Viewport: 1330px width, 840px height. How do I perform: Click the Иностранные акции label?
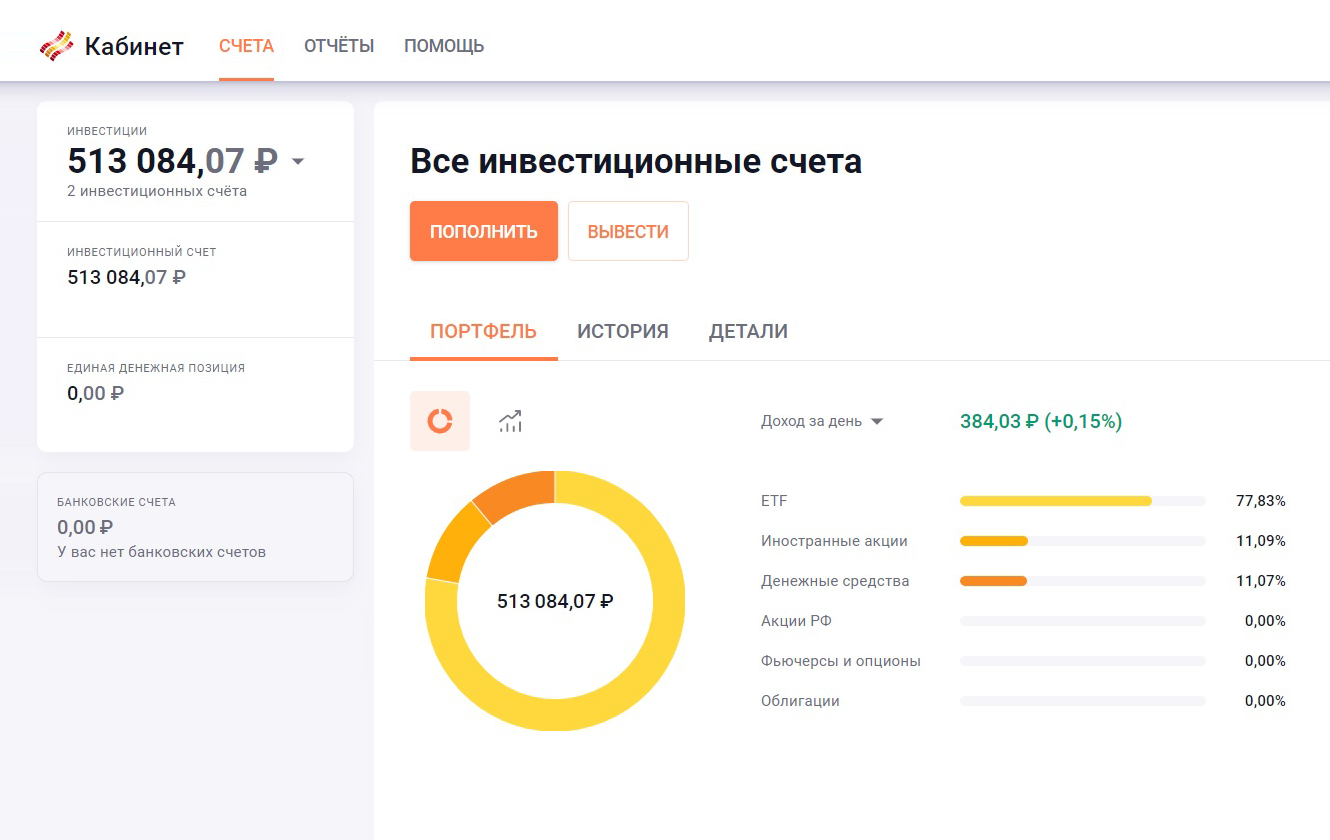834,541
